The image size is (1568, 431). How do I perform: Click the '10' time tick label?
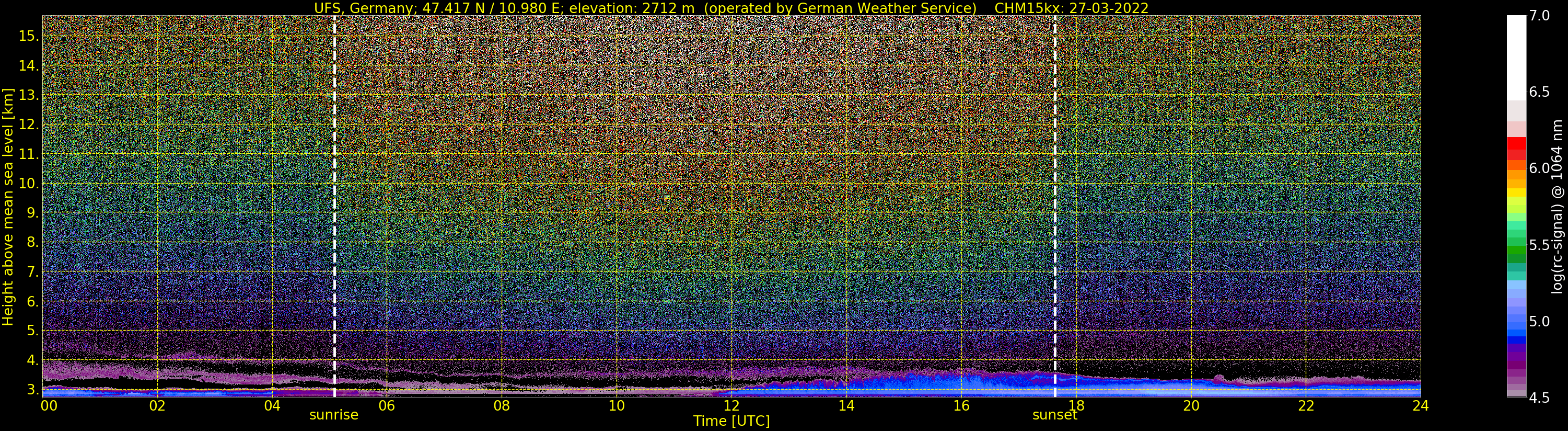coord(617,405)
